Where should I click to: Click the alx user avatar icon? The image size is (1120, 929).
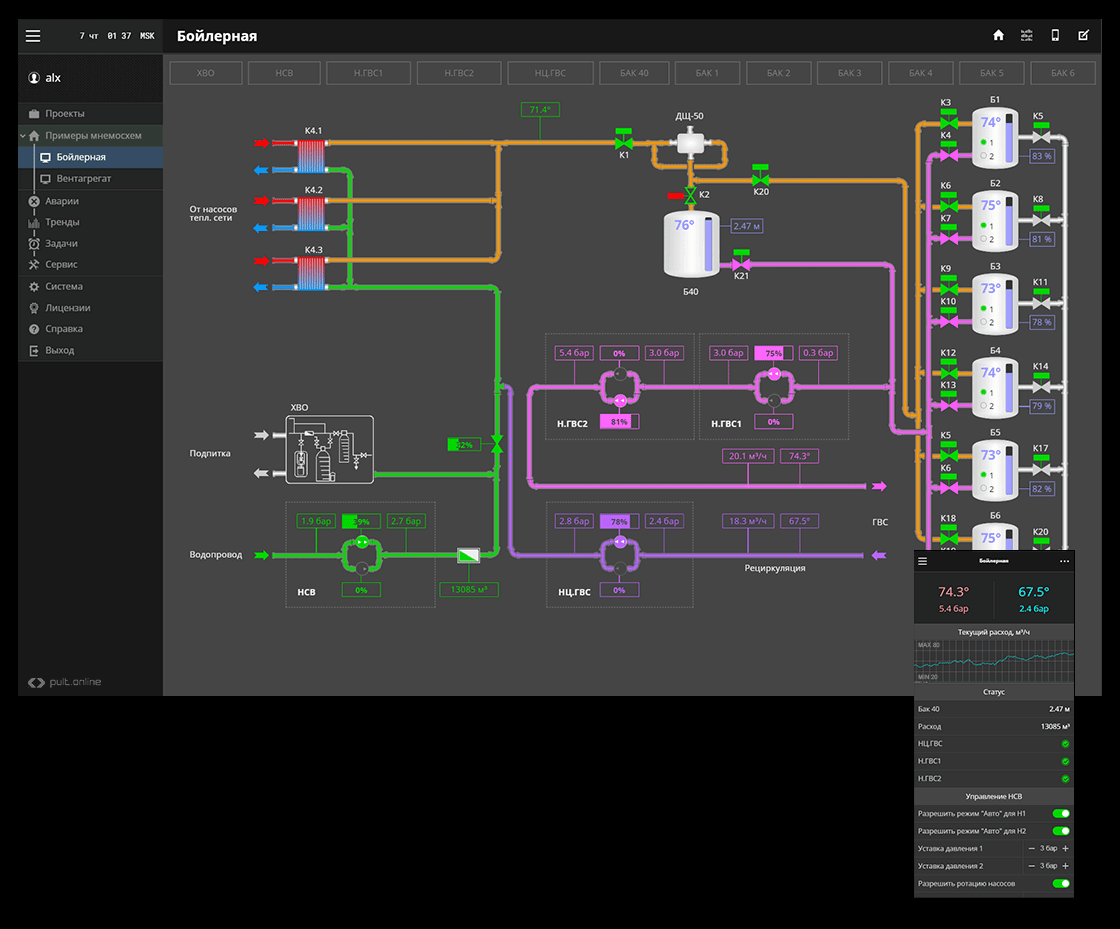[x=34, y=78]
